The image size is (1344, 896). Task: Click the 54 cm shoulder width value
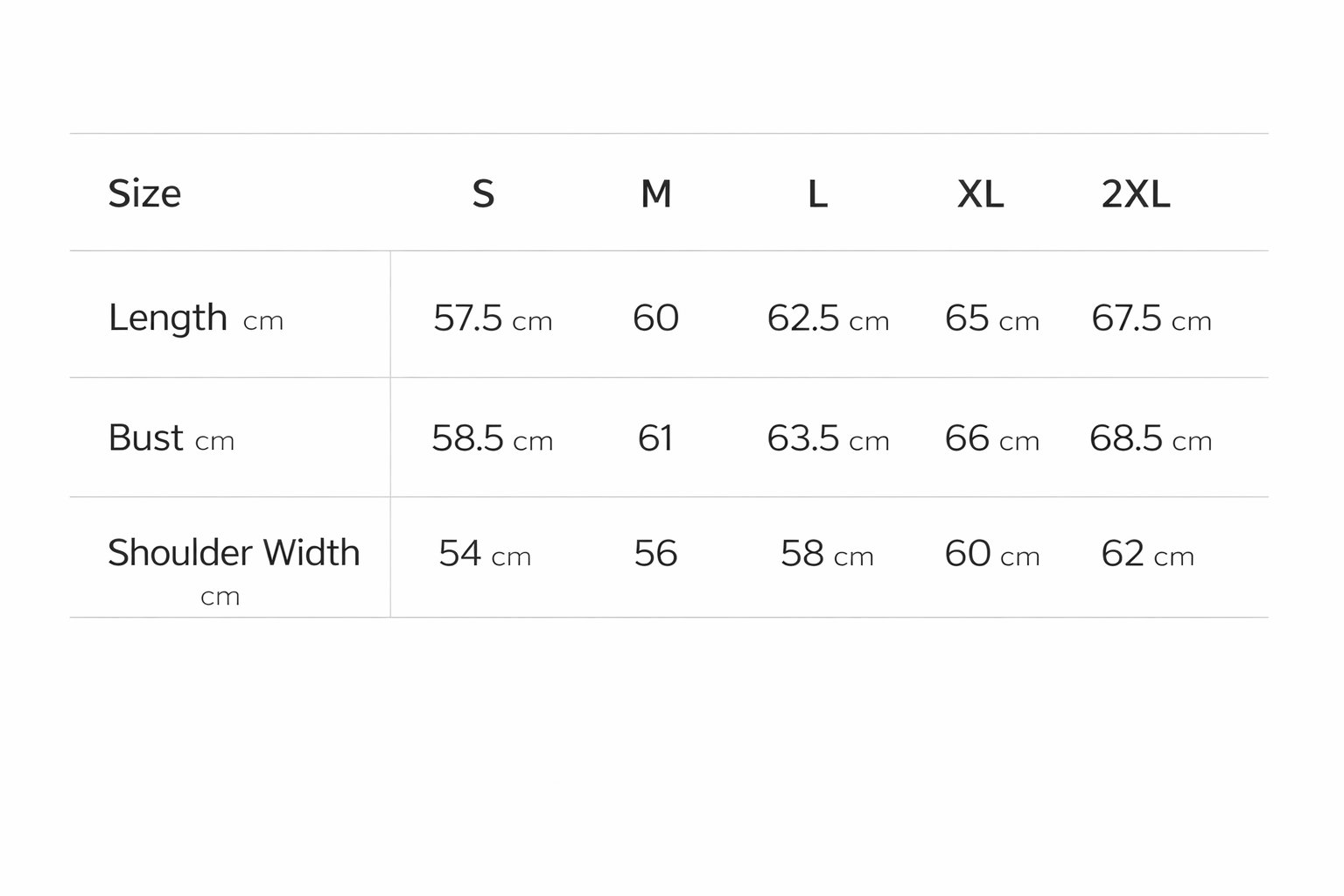[485, 554]
